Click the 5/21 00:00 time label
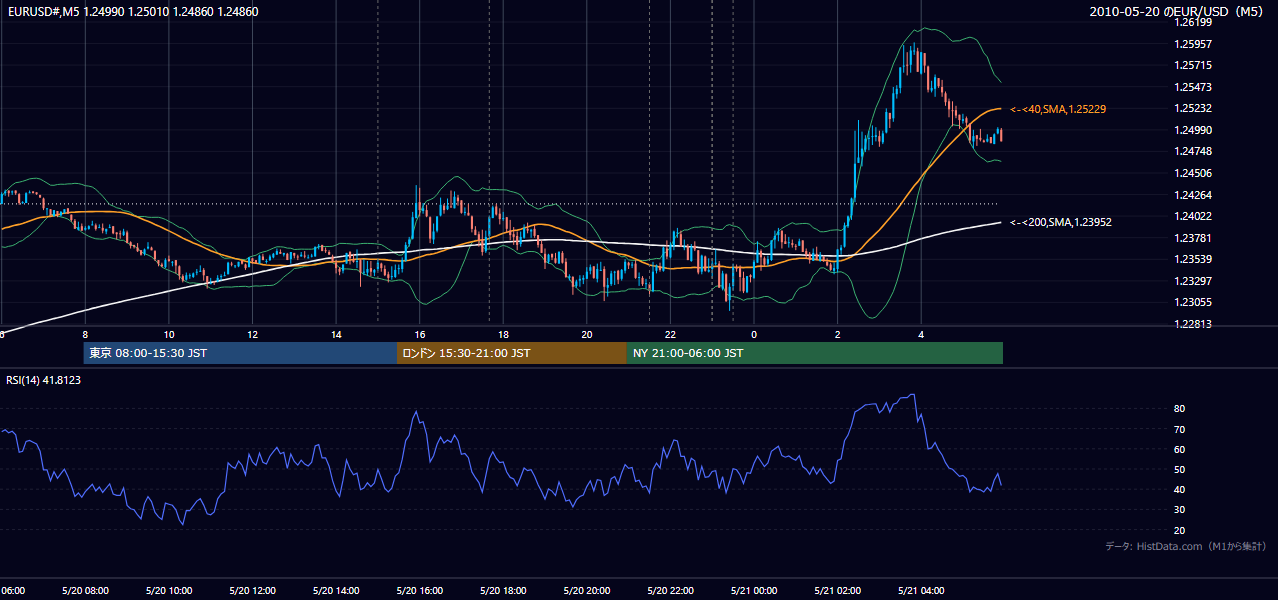Image resolution: width=1278 pixels, height=600 pixels. [x=754, y=591]
